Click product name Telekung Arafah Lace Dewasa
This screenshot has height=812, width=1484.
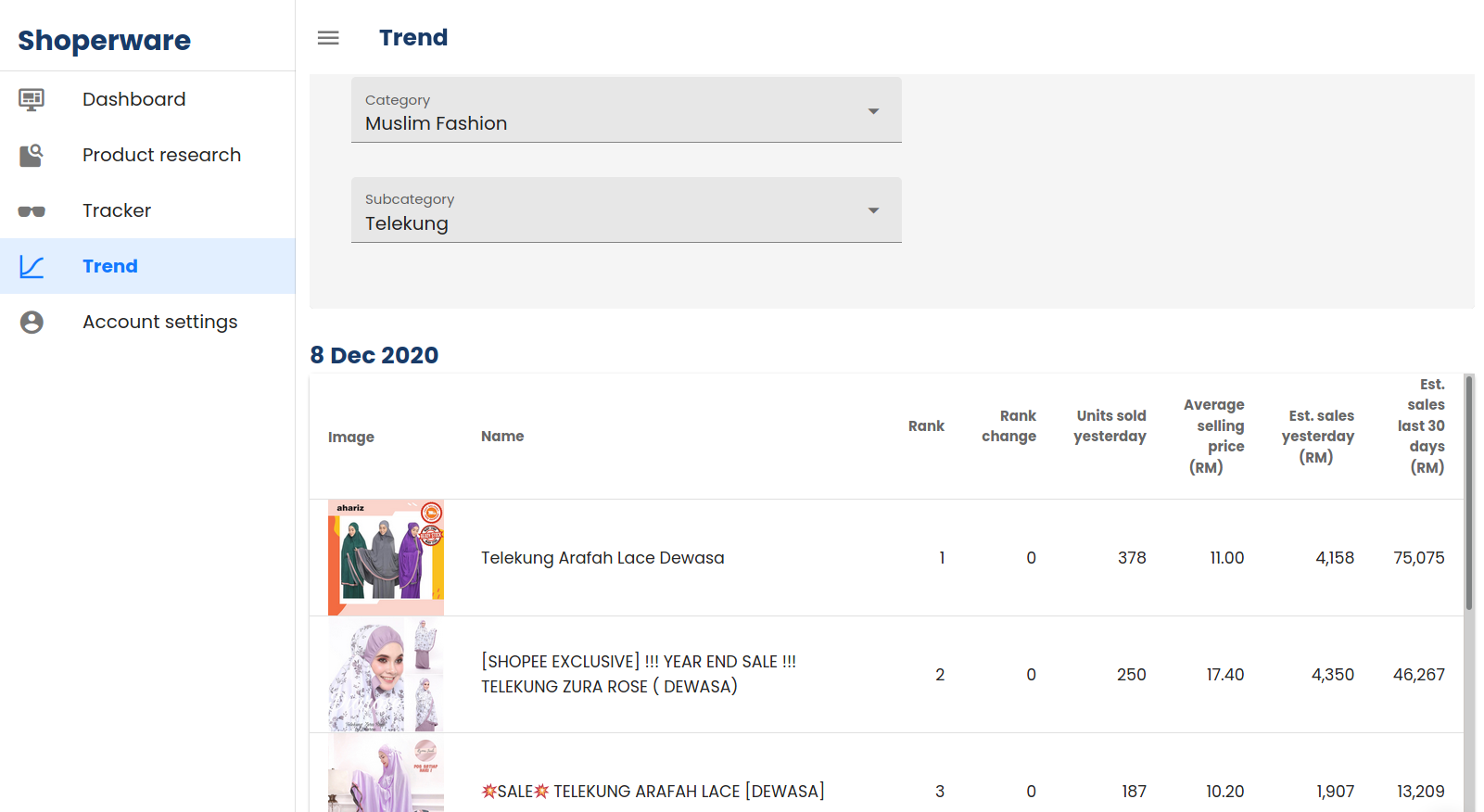[602, 558]
